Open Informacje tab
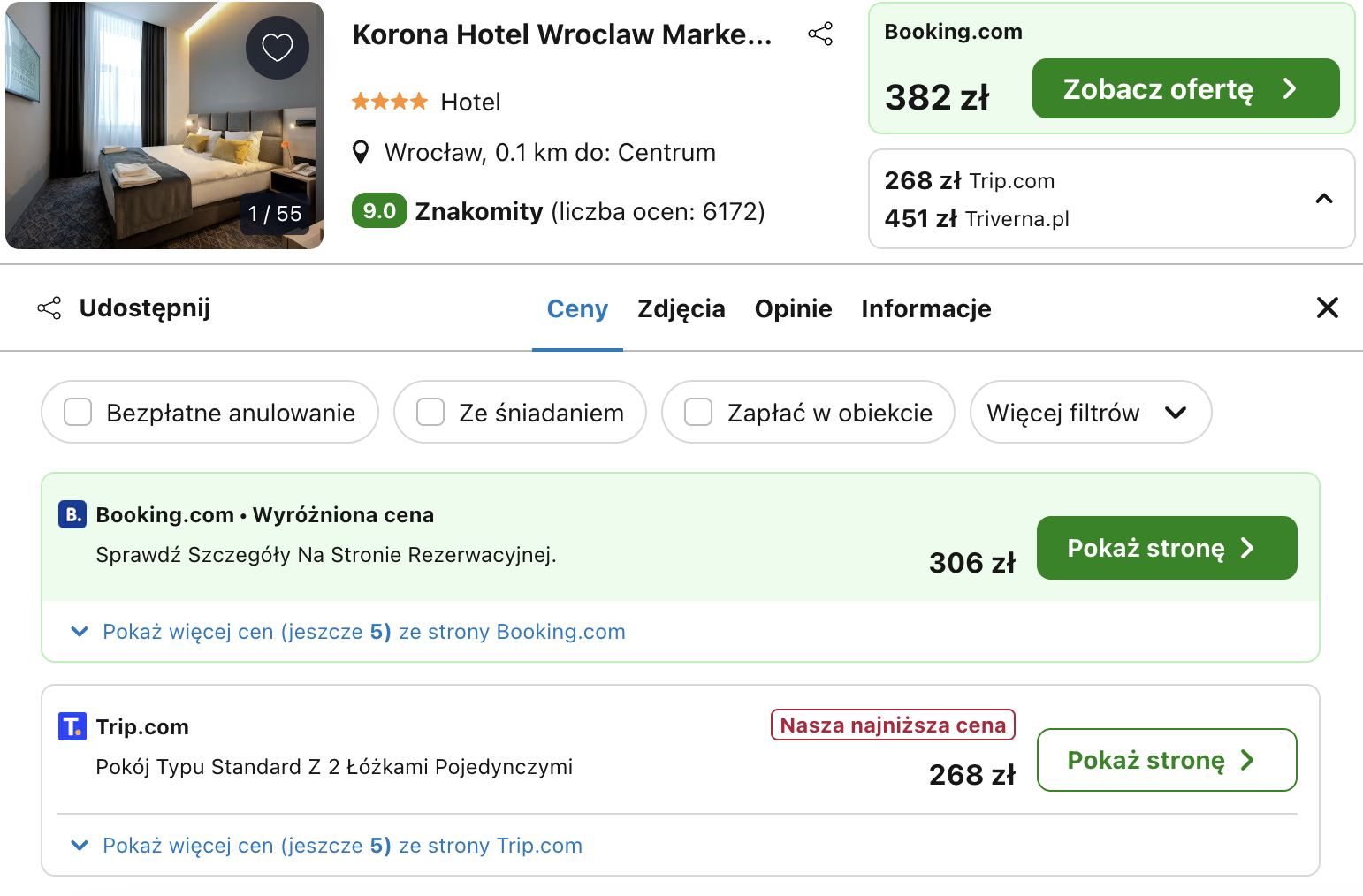This screenshot has height=896, width=1363. 926,309
